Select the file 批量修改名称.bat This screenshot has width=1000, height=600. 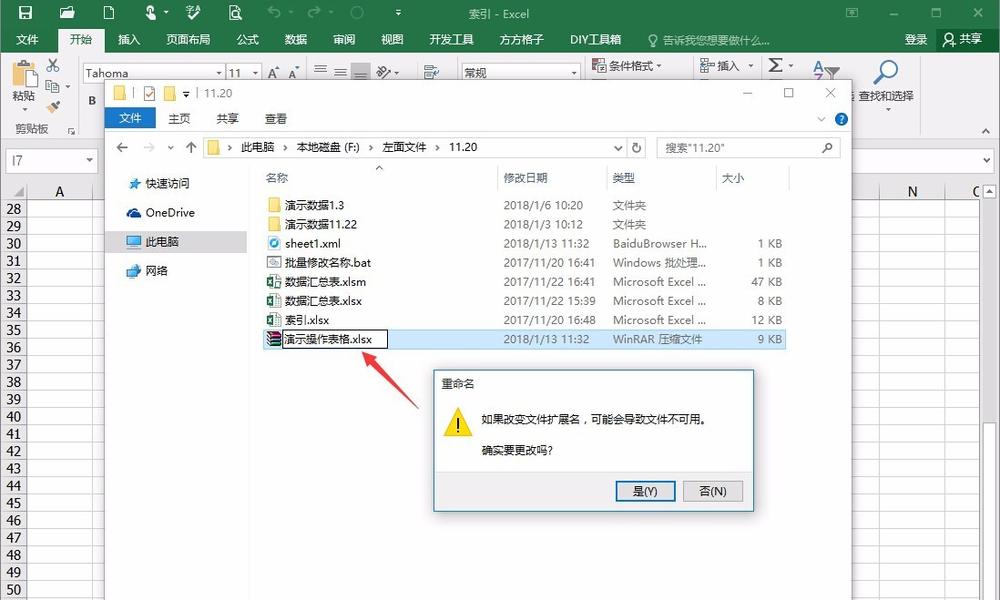coord(328,263)
